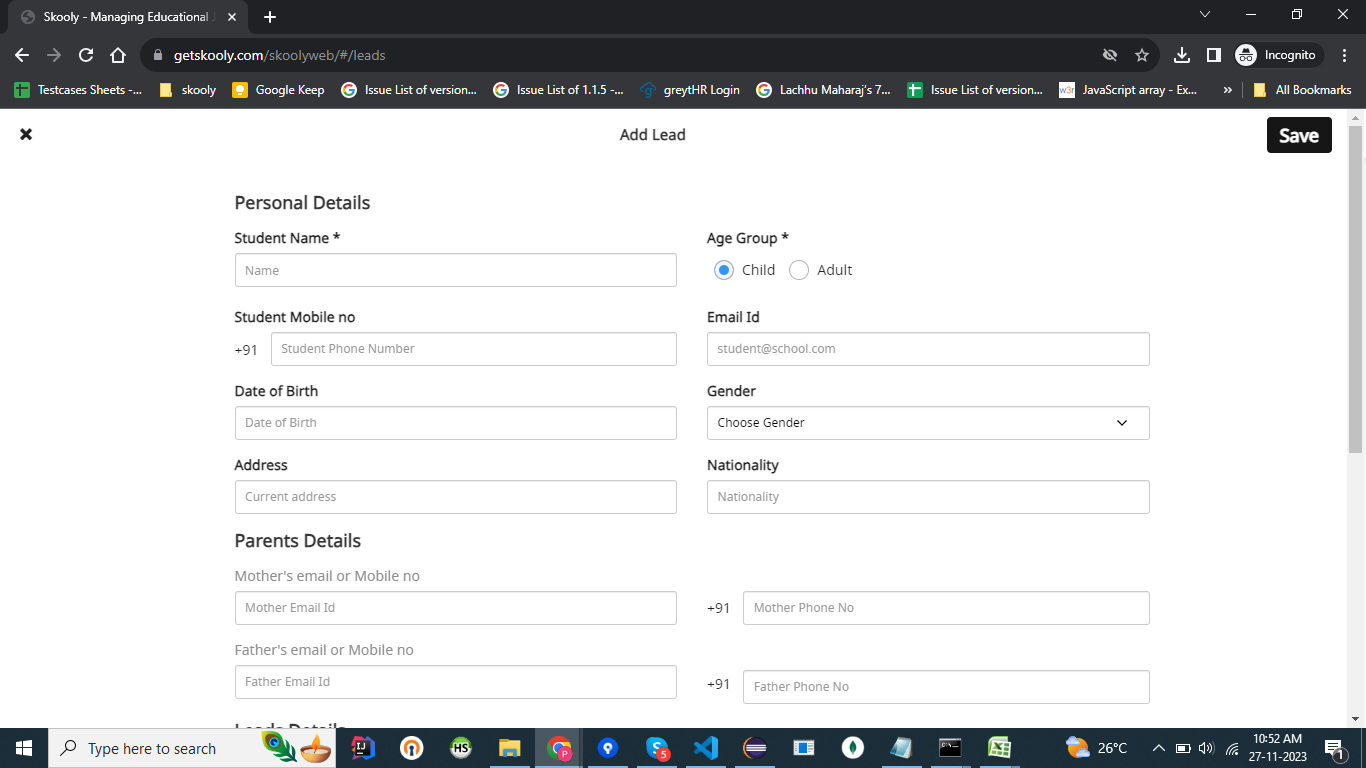Open first Issue List of version bookmark
The width and height of the screenshot is (1366, 768).
pos(409,90)
